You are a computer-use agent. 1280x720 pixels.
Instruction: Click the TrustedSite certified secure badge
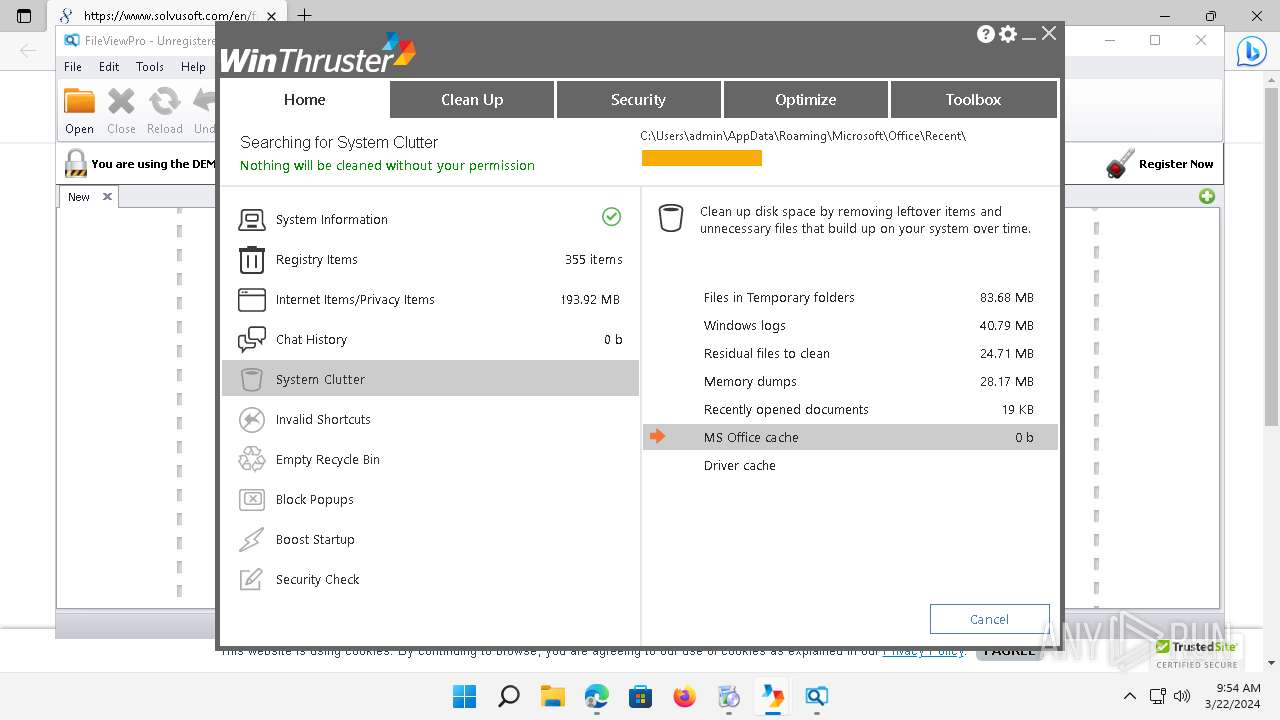1197,654
